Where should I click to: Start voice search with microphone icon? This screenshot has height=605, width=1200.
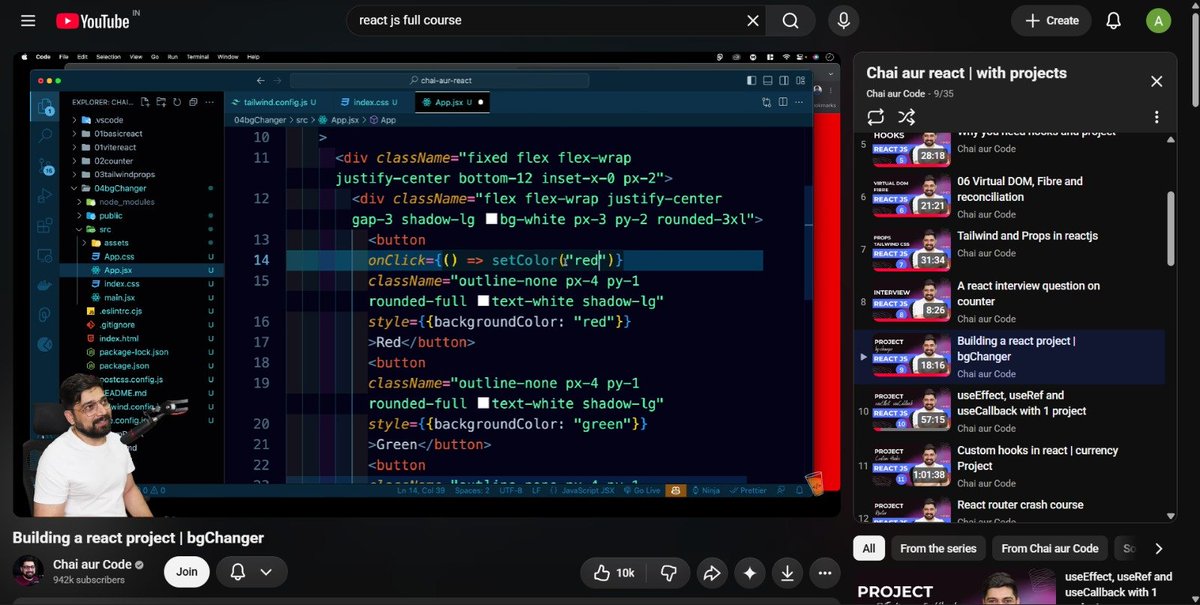click(844, 20)
